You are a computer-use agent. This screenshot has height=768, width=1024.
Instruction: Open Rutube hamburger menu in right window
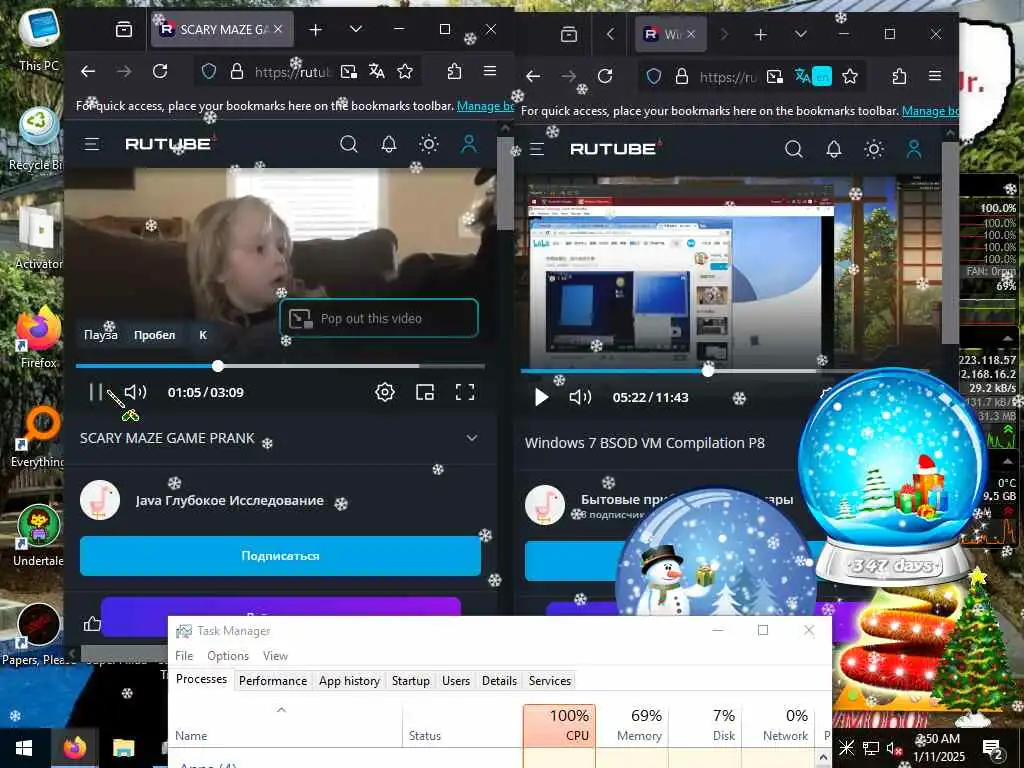pyautogui.click(x=537, y=149)
